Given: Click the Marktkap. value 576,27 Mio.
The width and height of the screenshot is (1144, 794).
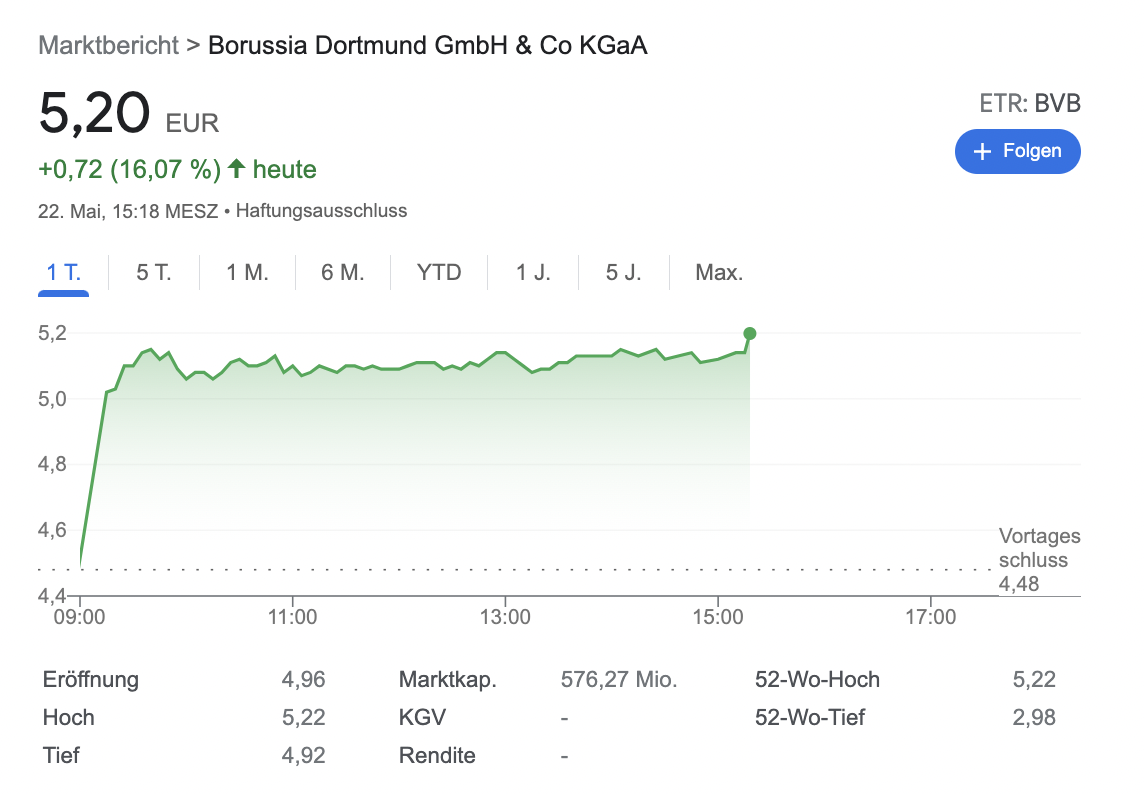Looking at the screenshot, I should [619, 680].
